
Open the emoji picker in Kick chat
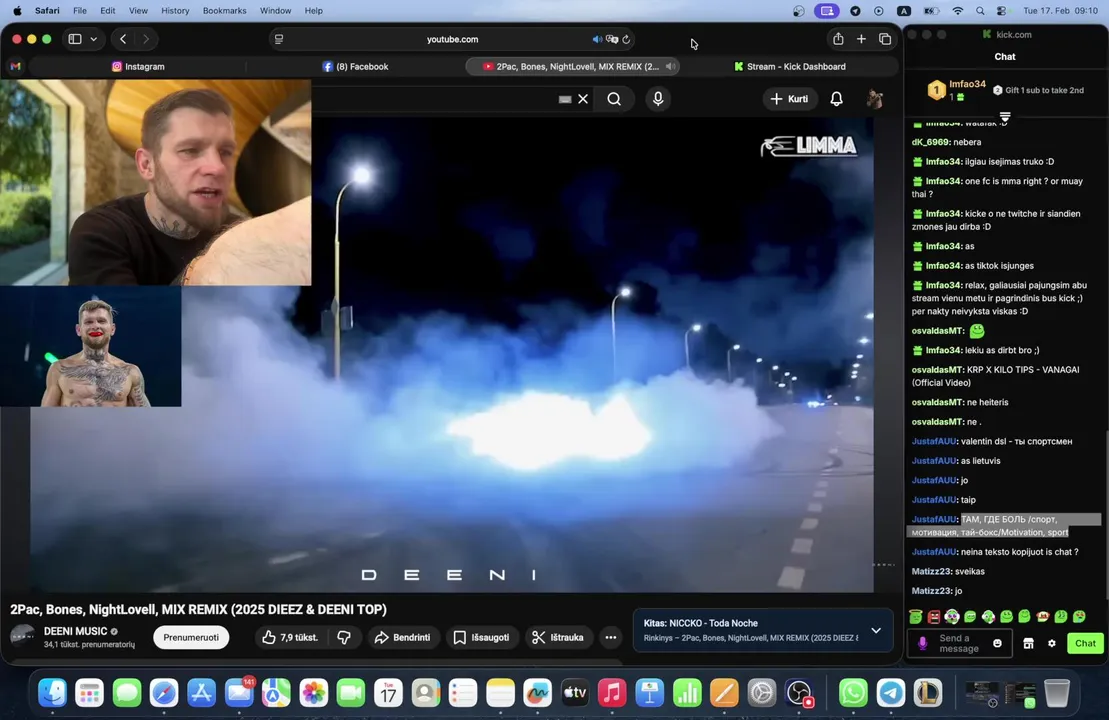click(997, 644)
